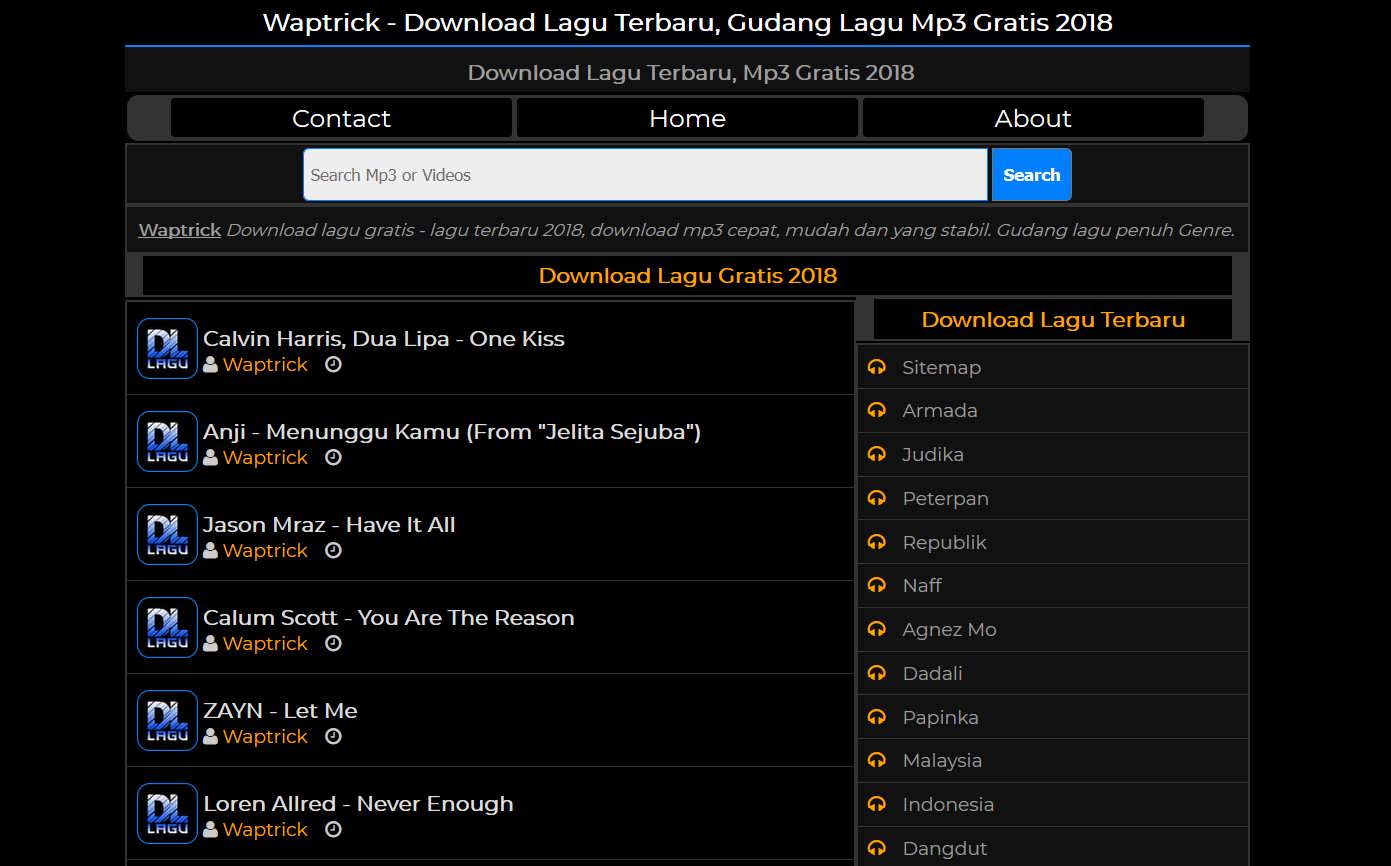This screenshot has width=1391, height=866.
Task: Click the DL Lagu icon beside You Are The Reason
Action: pos(167,628)
